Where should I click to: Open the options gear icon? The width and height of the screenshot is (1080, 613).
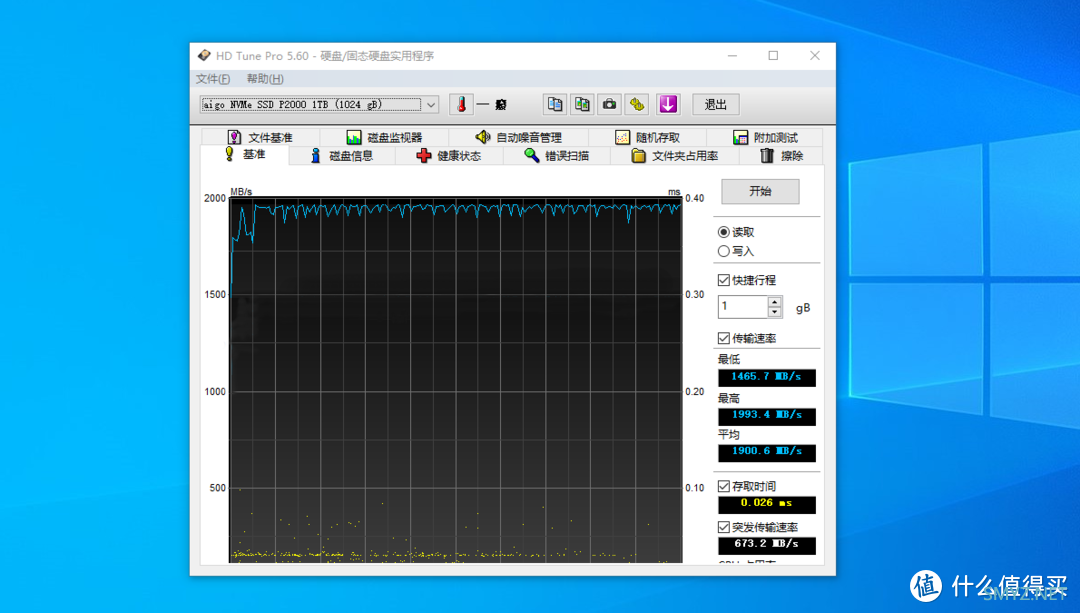[636, 105]
